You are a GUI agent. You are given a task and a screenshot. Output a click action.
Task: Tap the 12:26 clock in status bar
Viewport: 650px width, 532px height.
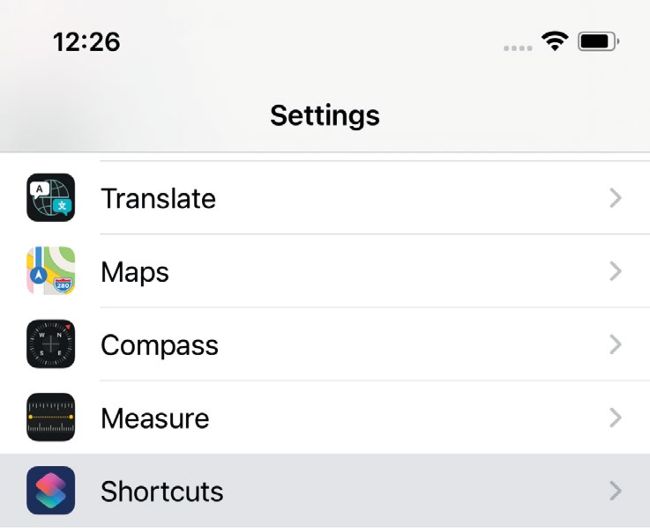(x=87, y=42)
